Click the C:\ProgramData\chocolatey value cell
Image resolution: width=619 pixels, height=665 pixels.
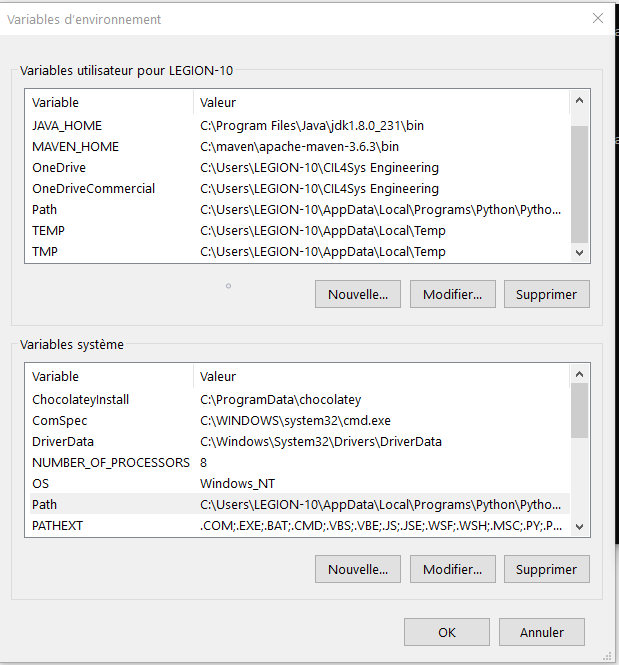[x=281, y=400]
